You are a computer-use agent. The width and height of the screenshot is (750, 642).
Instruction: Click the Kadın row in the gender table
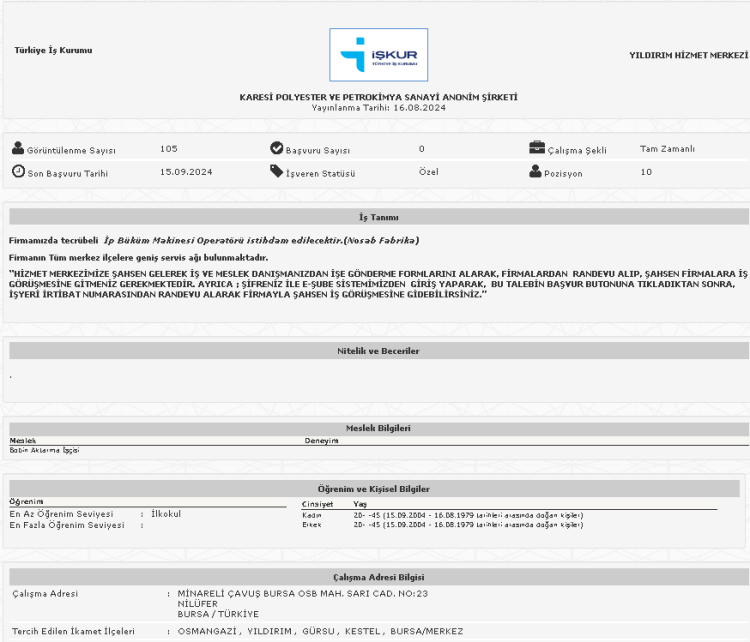click(x=312, y=515)
